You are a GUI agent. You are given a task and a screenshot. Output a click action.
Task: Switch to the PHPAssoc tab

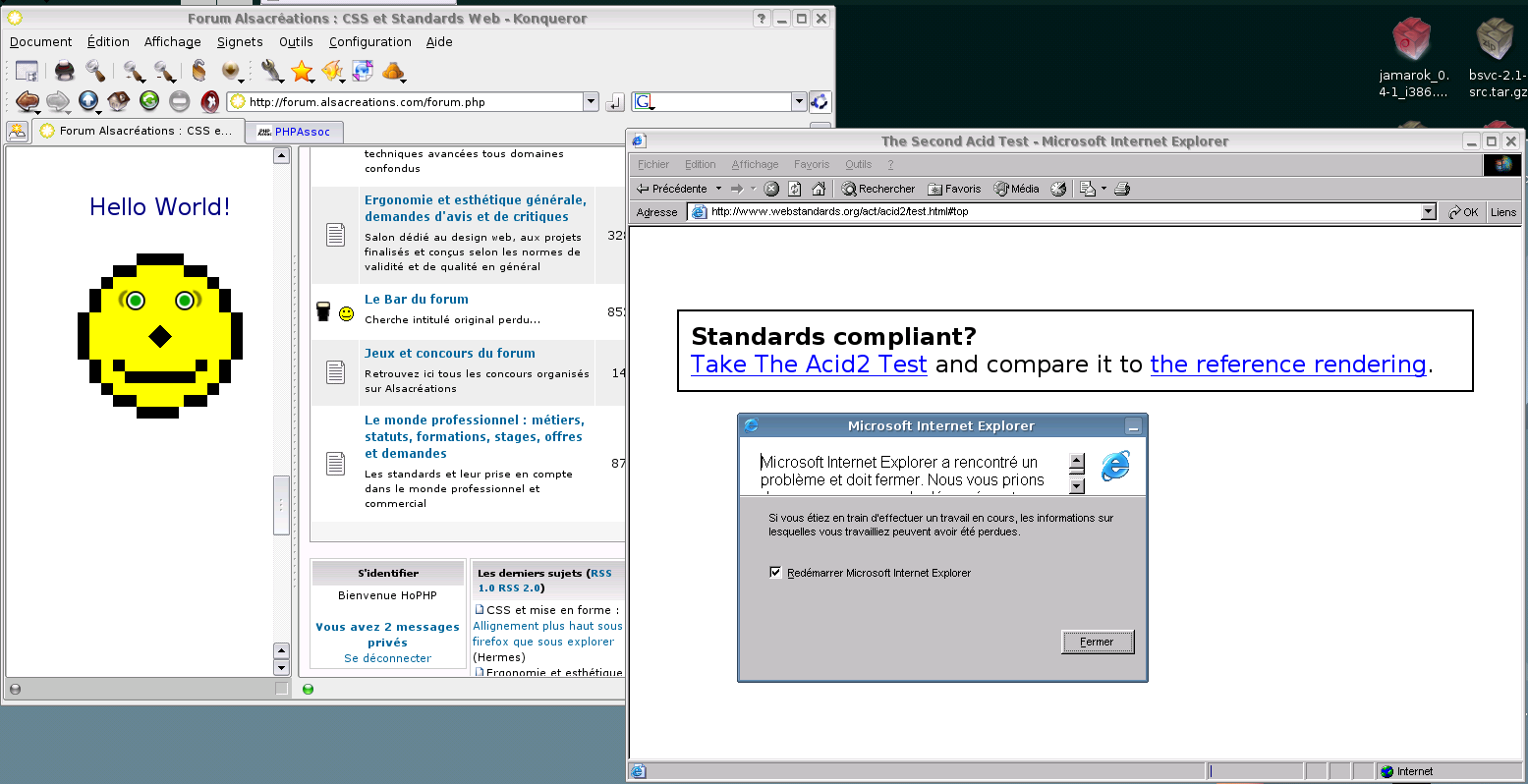click(x=293, y=131)
